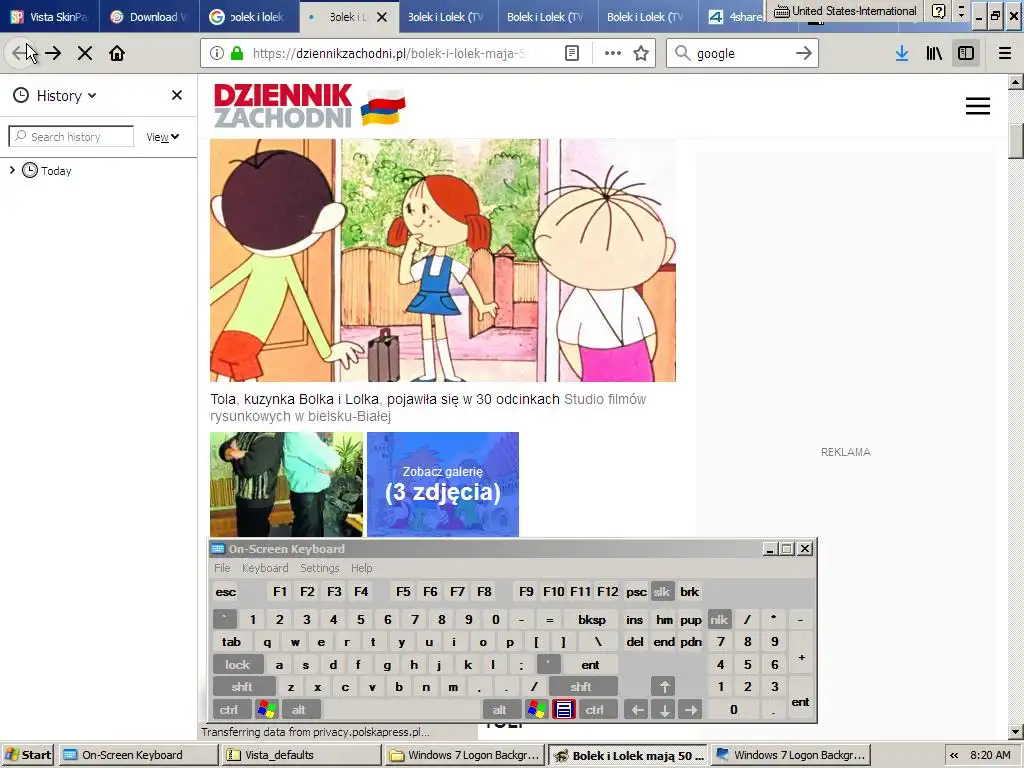Screen dimensions: 1024x768
Task: Click the right Windows logo key
Action: pyautogui.click(x=537, y=709)
